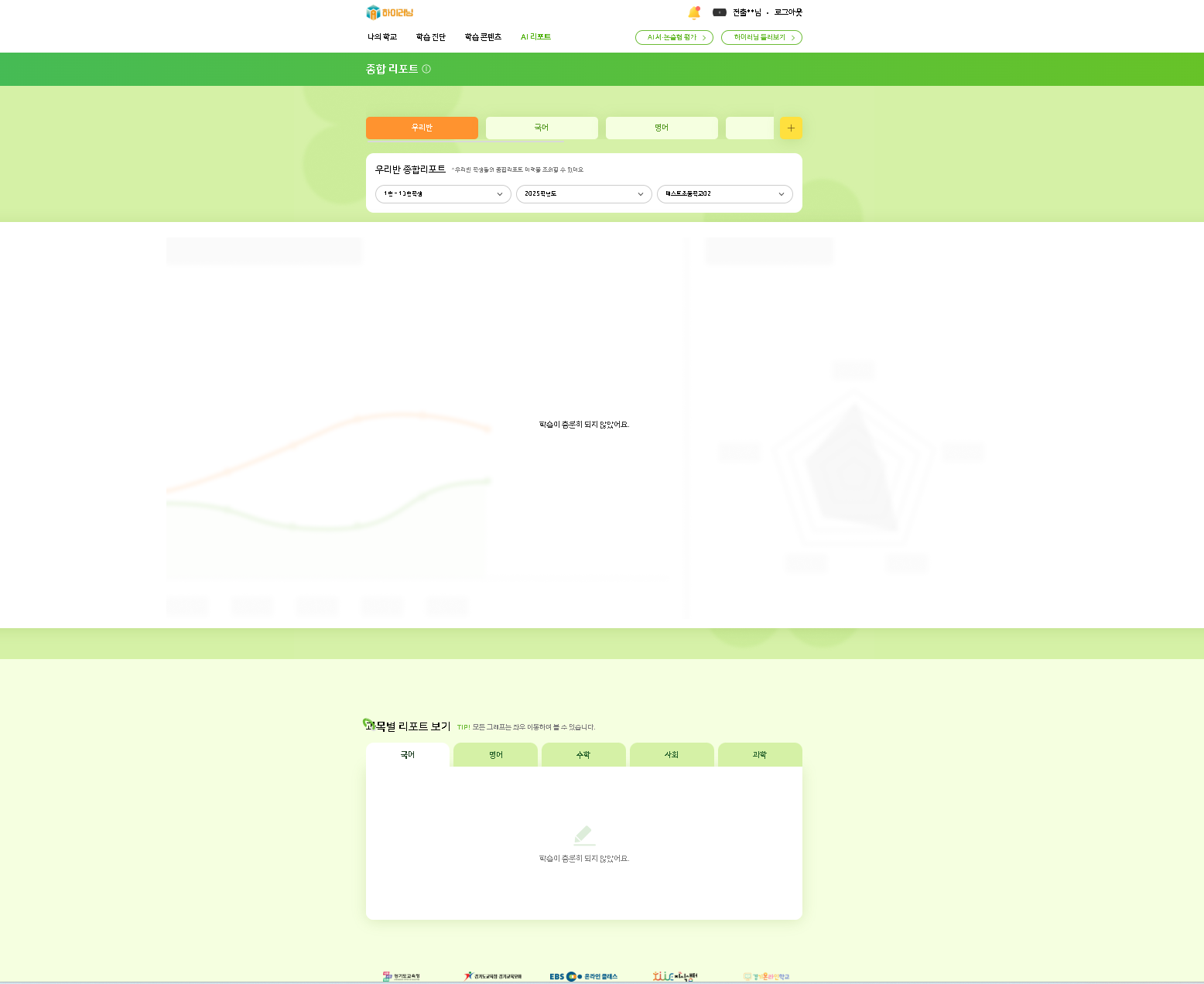Select the 우리반 orange tab

(x=422, y=128)
